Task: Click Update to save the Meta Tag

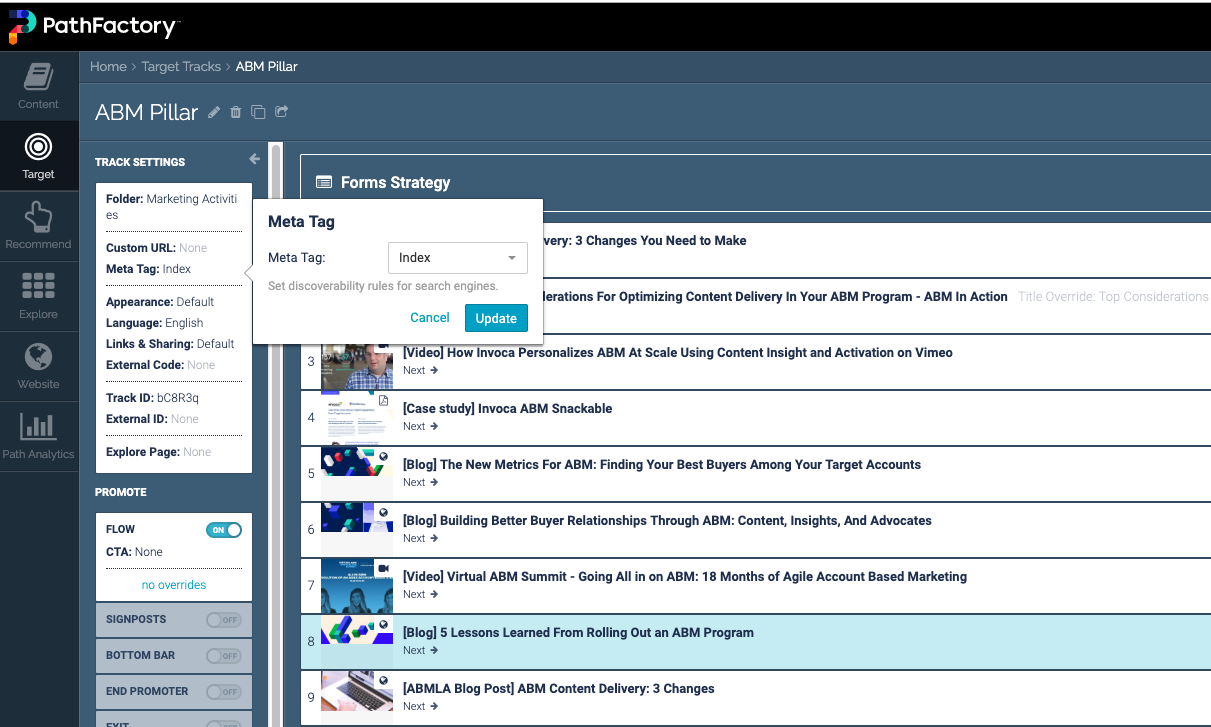Action: coord(496,317)
